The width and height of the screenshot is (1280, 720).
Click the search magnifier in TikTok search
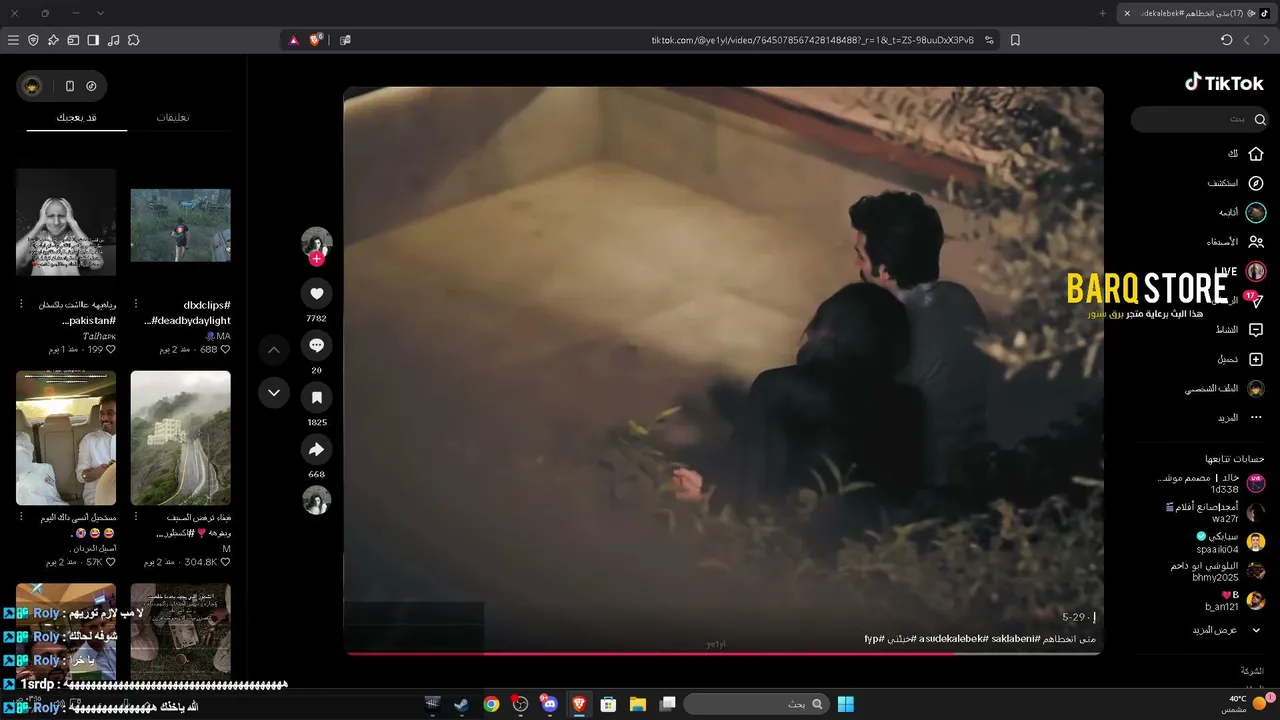pos(1260,119)
